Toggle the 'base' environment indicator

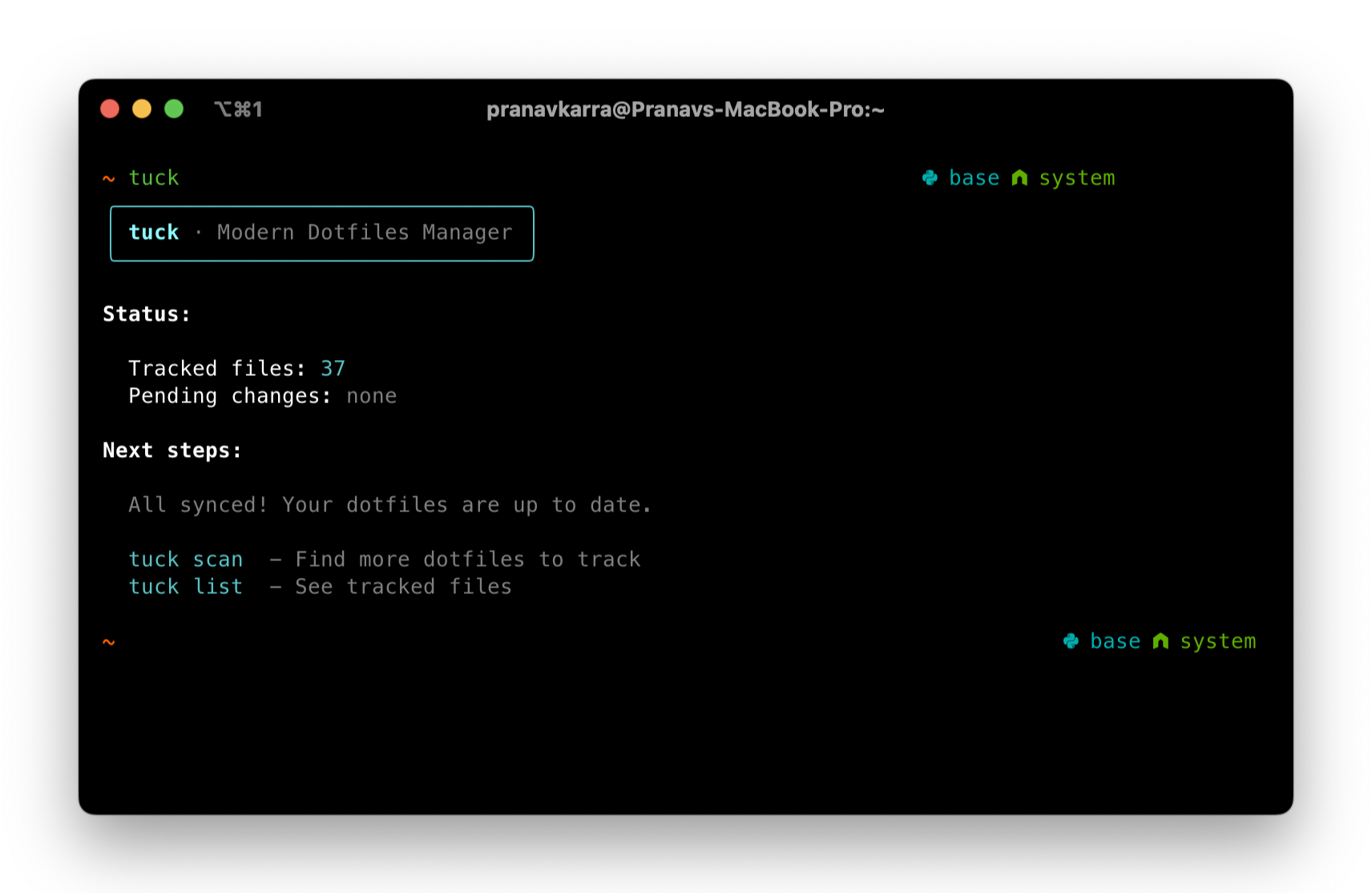[974, 177]
